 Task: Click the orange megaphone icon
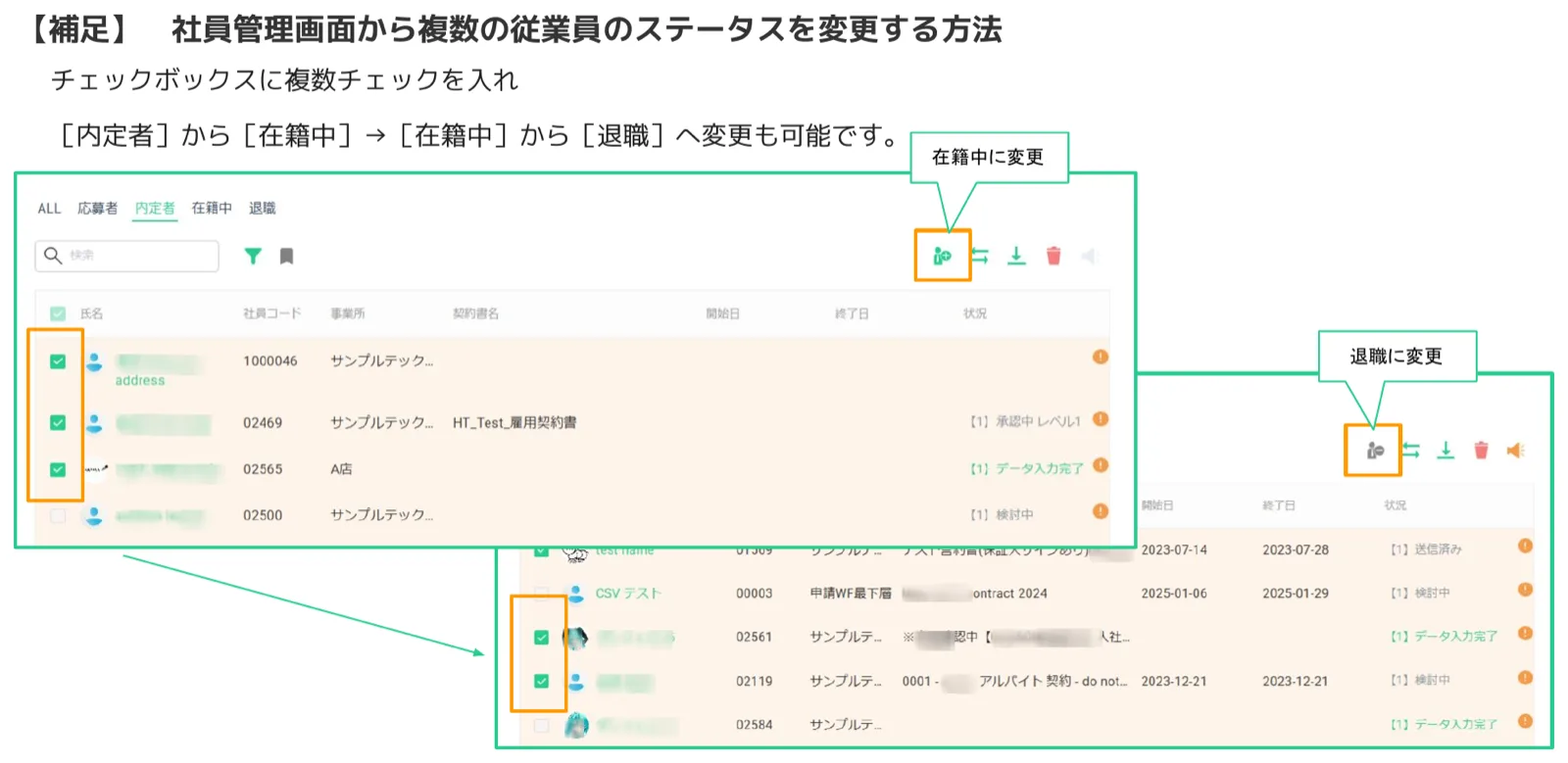pos(1515,451)
